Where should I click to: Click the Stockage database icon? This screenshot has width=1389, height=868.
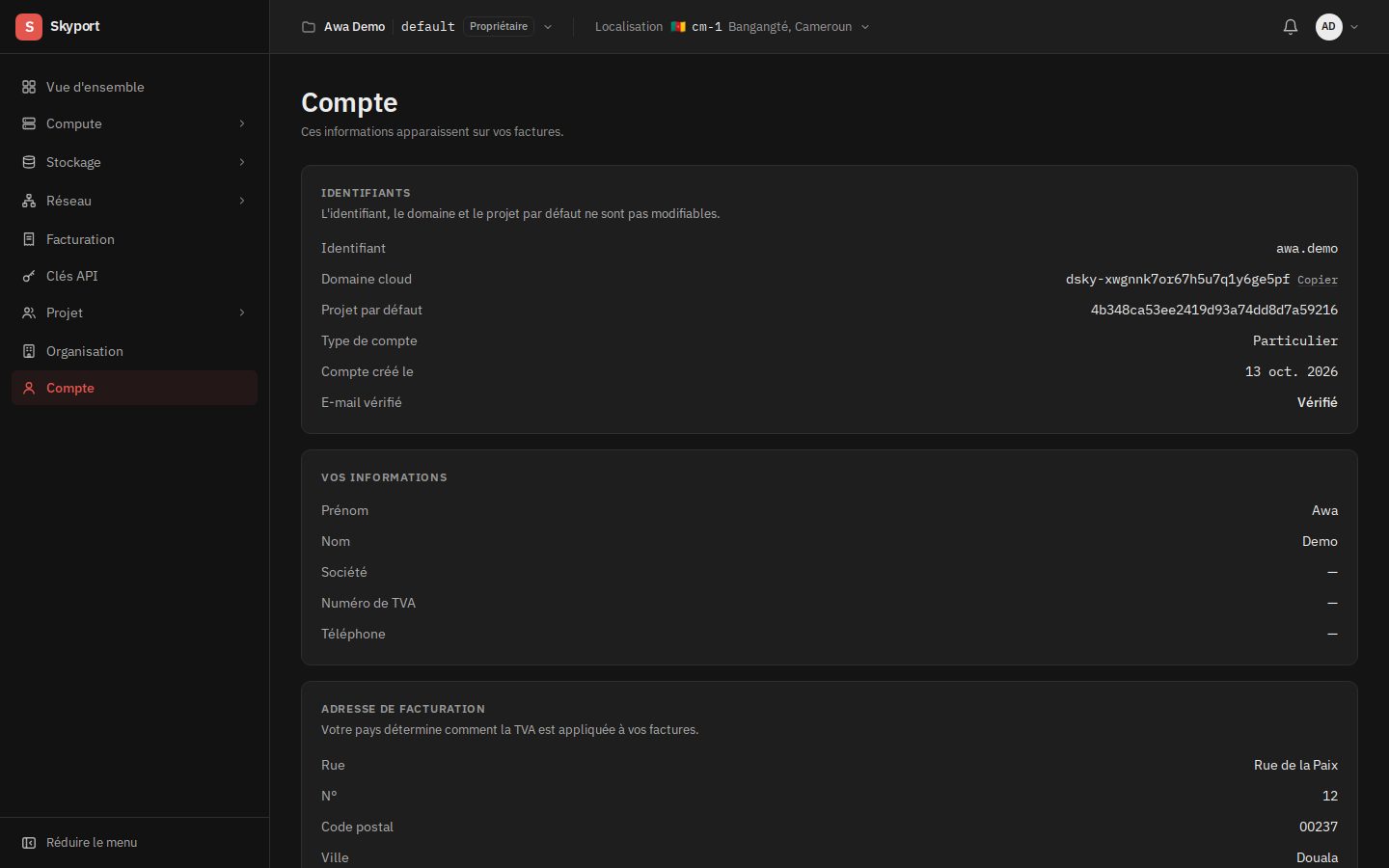[29, 162]
